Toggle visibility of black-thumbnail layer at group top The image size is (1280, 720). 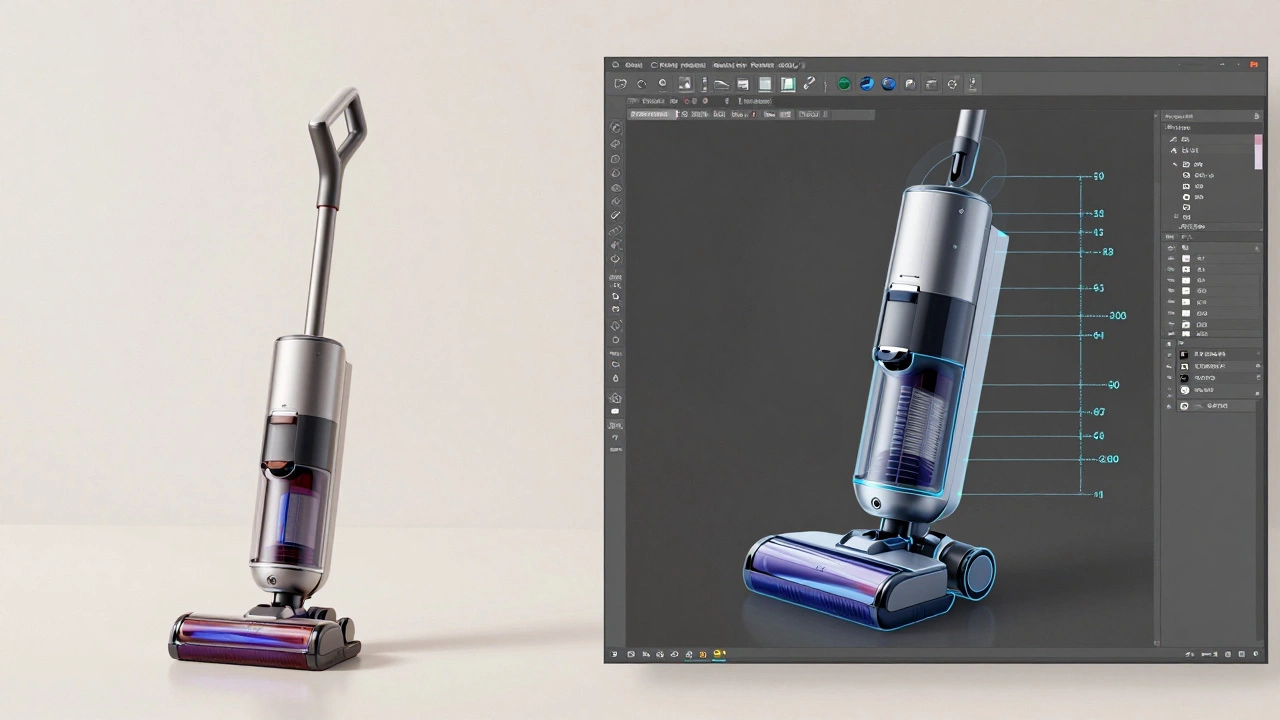1170,354
